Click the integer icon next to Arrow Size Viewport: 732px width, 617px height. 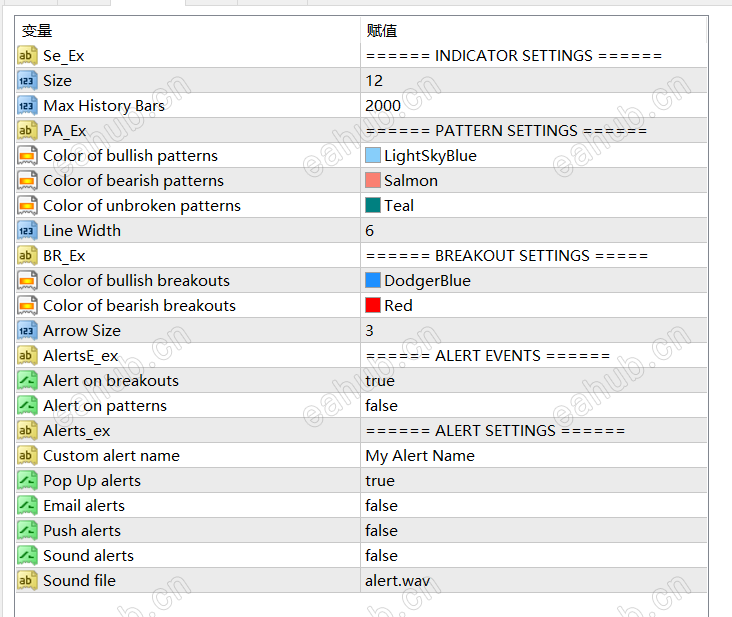pyautogui.click(x=27, y=331)
